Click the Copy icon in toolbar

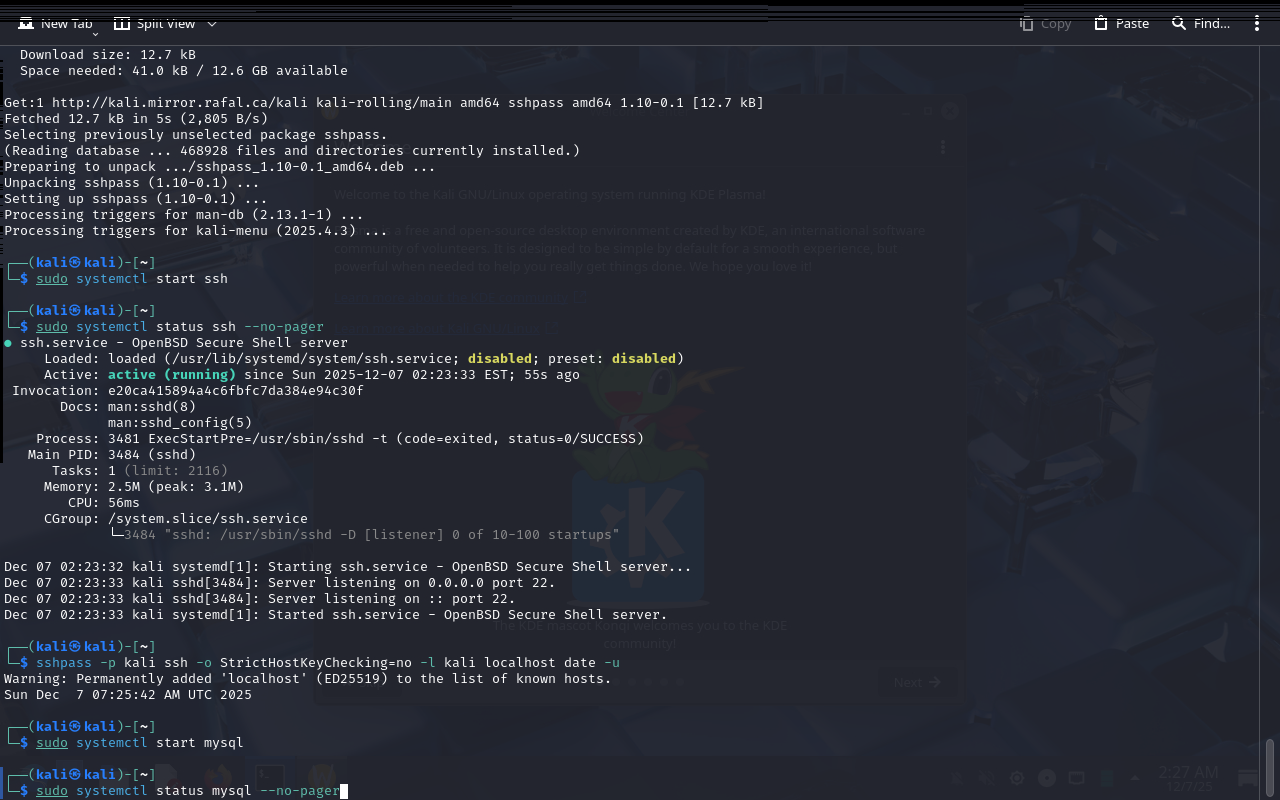[1026, 23]
